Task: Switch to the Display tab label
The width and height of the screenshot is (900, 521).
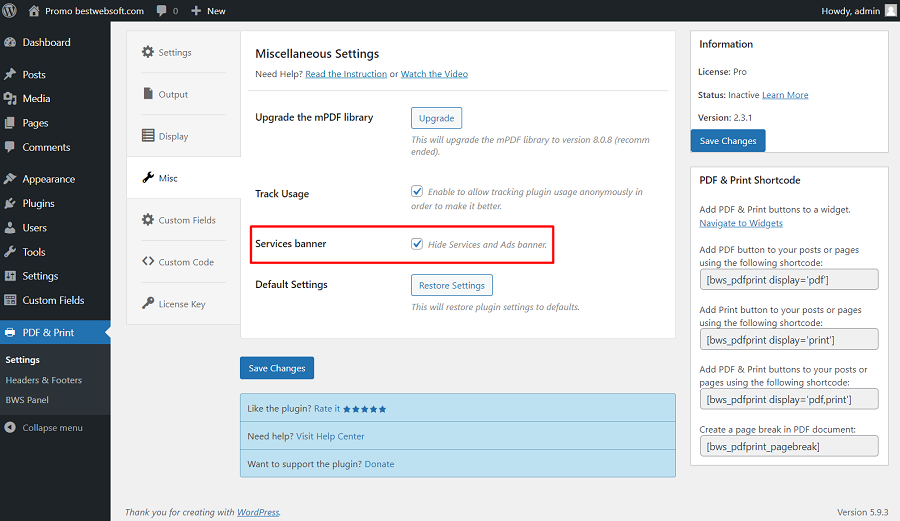Action: (173, 137)
